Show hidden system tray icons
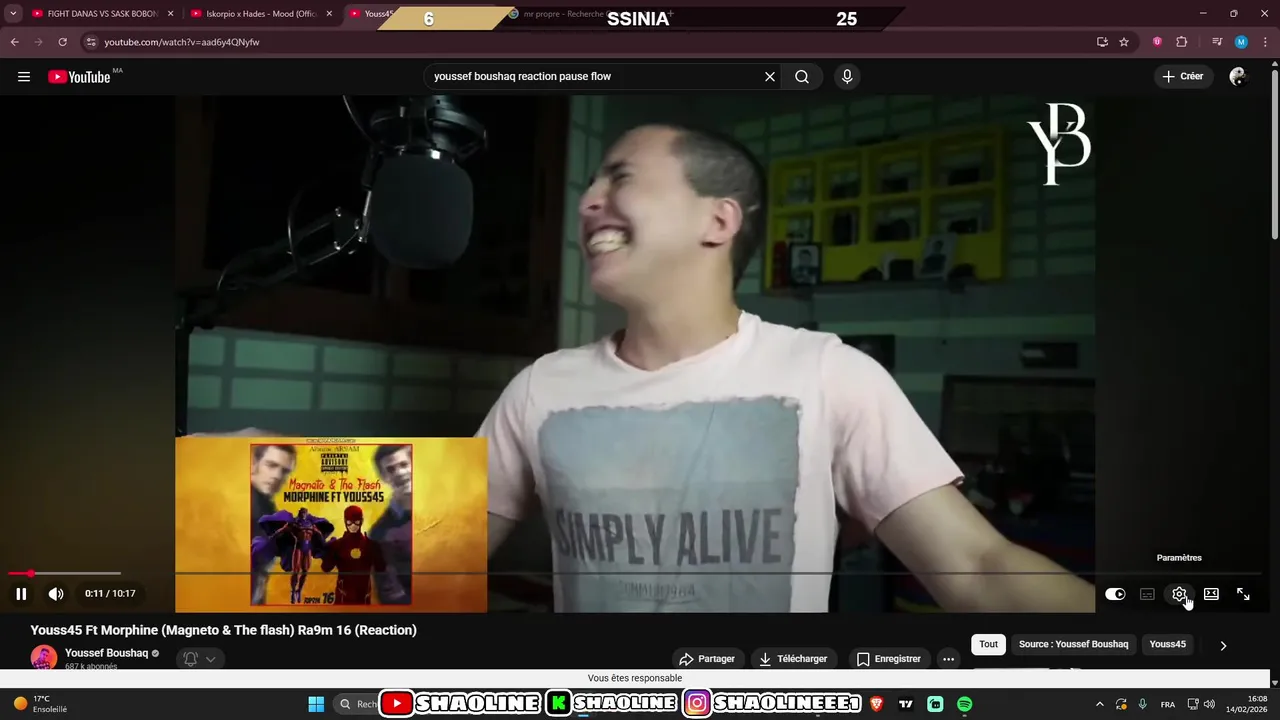The image size is (1280, 720). pyautogui.click(x=1100, y=704)
